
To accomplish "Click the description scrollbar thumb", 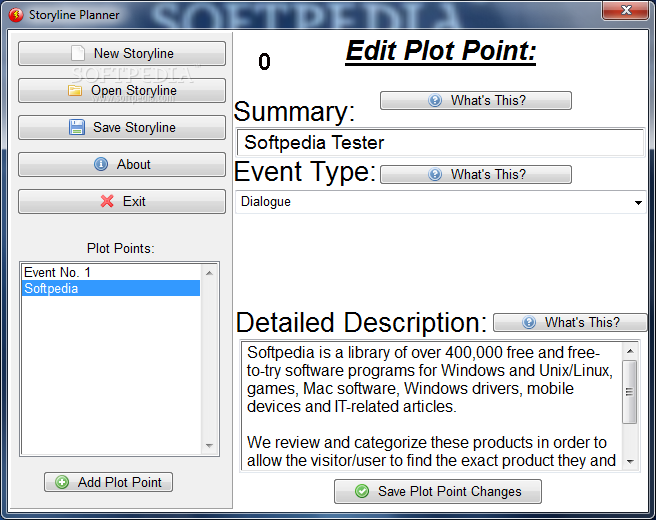I will coord(630,392).
